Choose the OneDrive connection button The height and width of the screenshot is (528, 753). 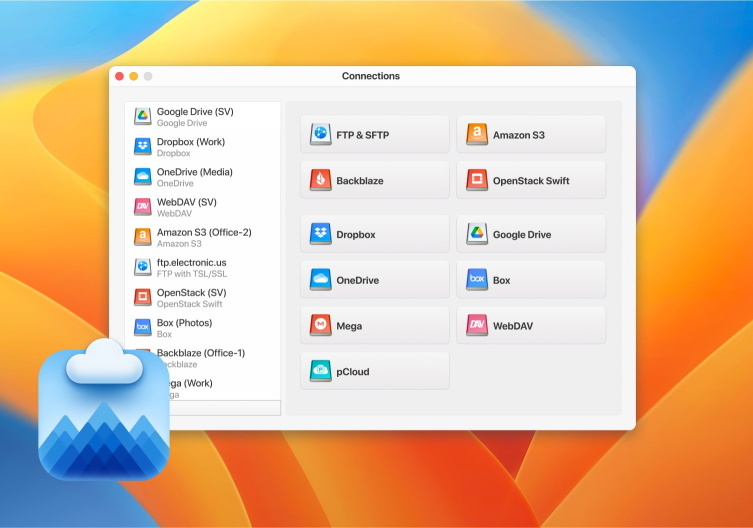(375, 280)
